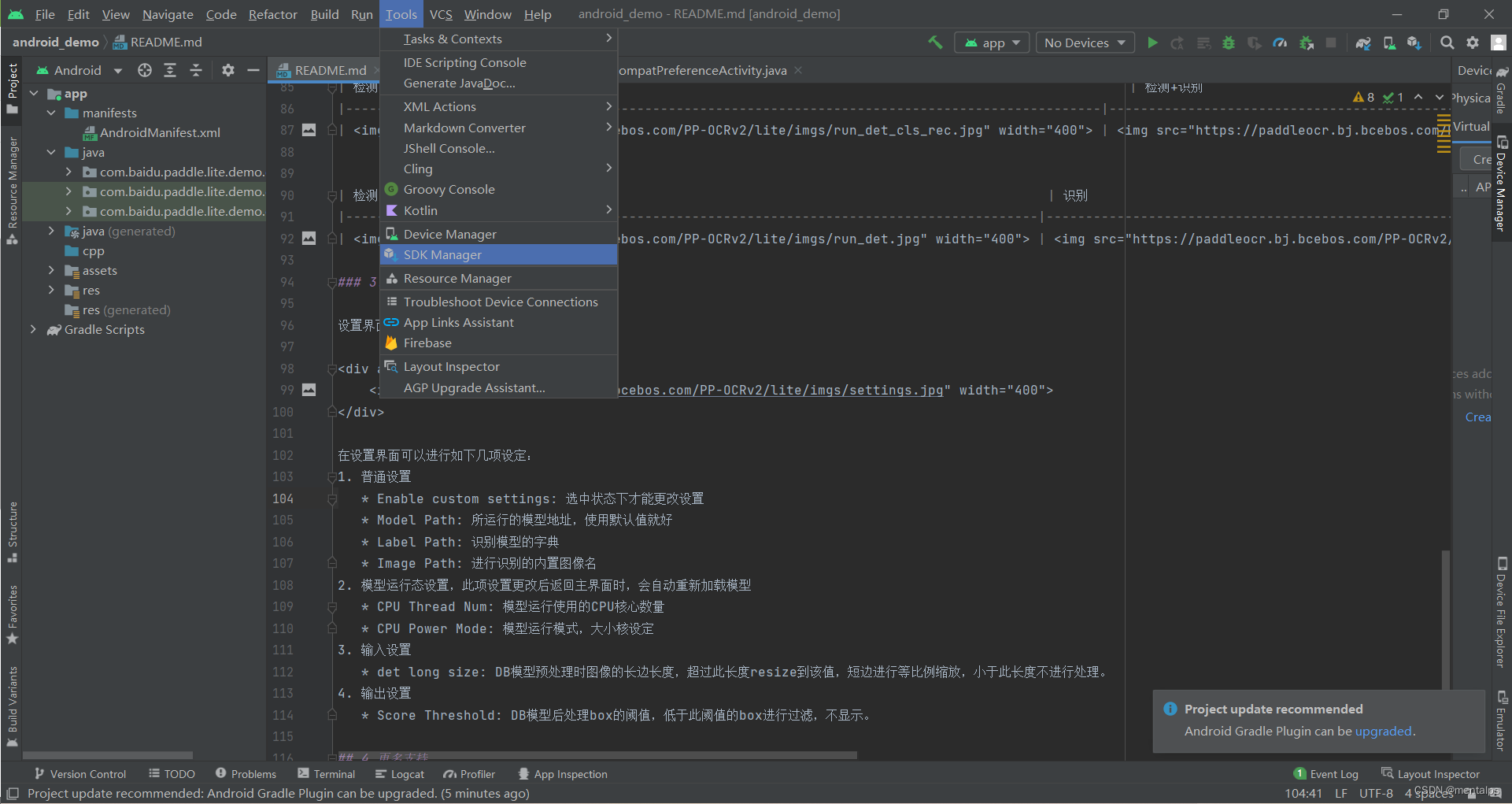Click Collapse All icon in Project panel
Screen dimensions: 1512x804
point(196,70)
